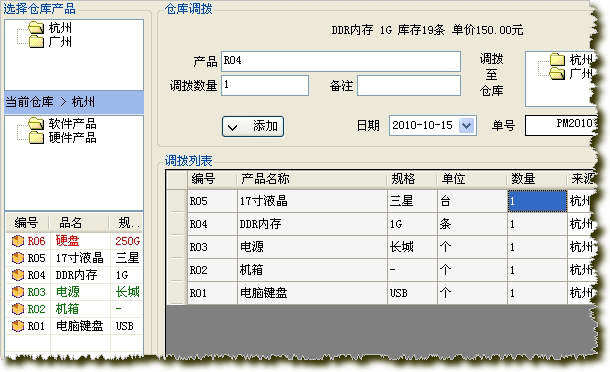Click the 杭州 folder icon in warehouse tree
This screenshot has height=372, width=610.
(x=36, y=27)
